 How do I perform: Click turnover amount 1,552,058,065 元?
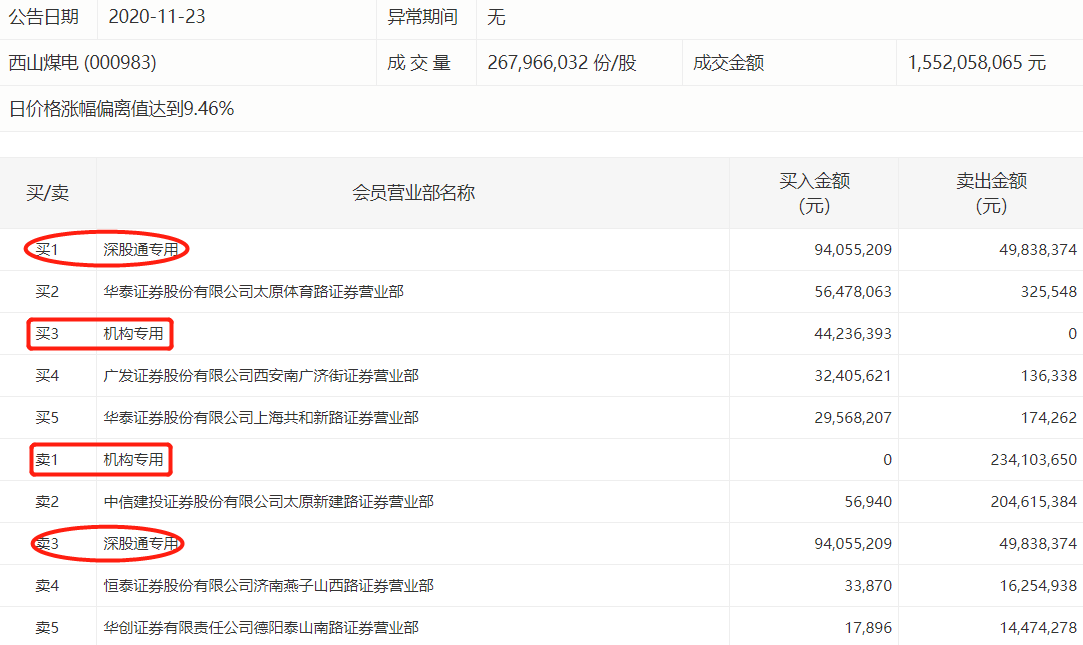[977, 63]
